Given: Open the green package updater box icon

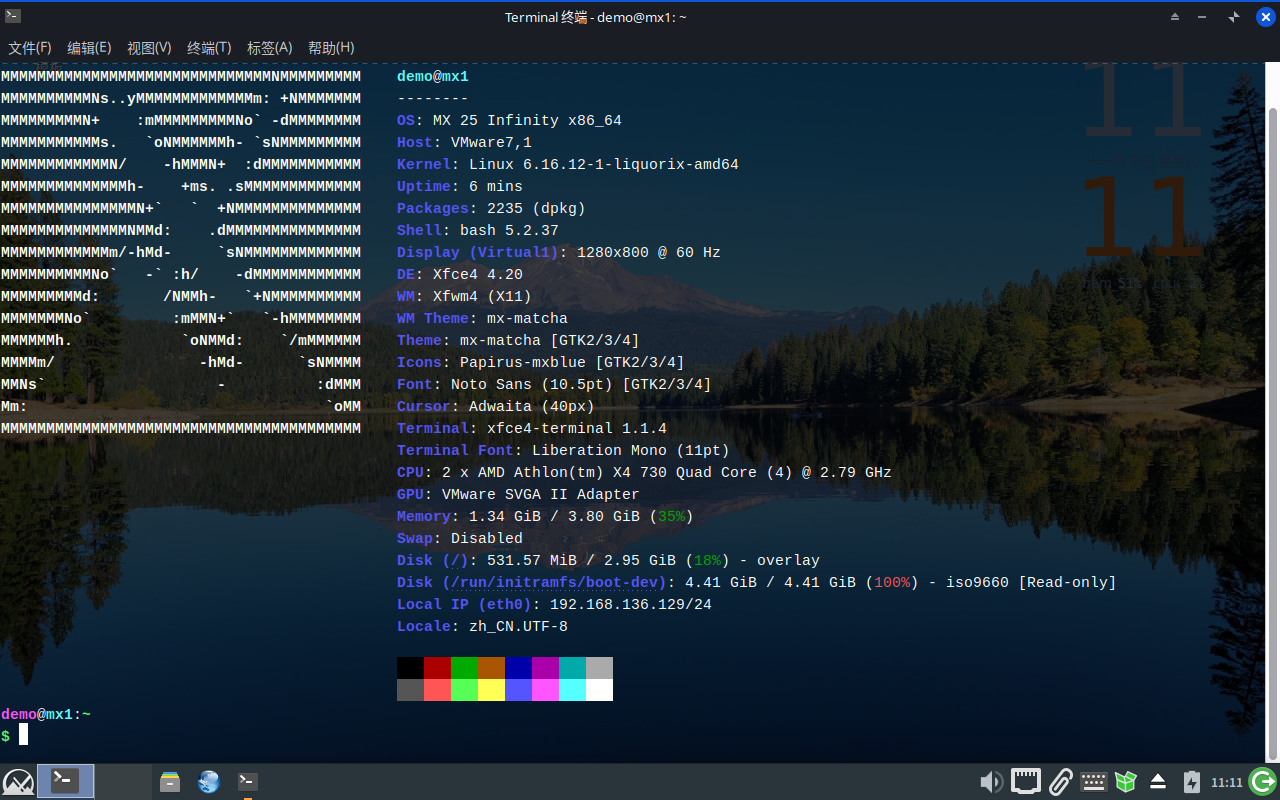Looking at the screenshot, I should [1126, 782].
